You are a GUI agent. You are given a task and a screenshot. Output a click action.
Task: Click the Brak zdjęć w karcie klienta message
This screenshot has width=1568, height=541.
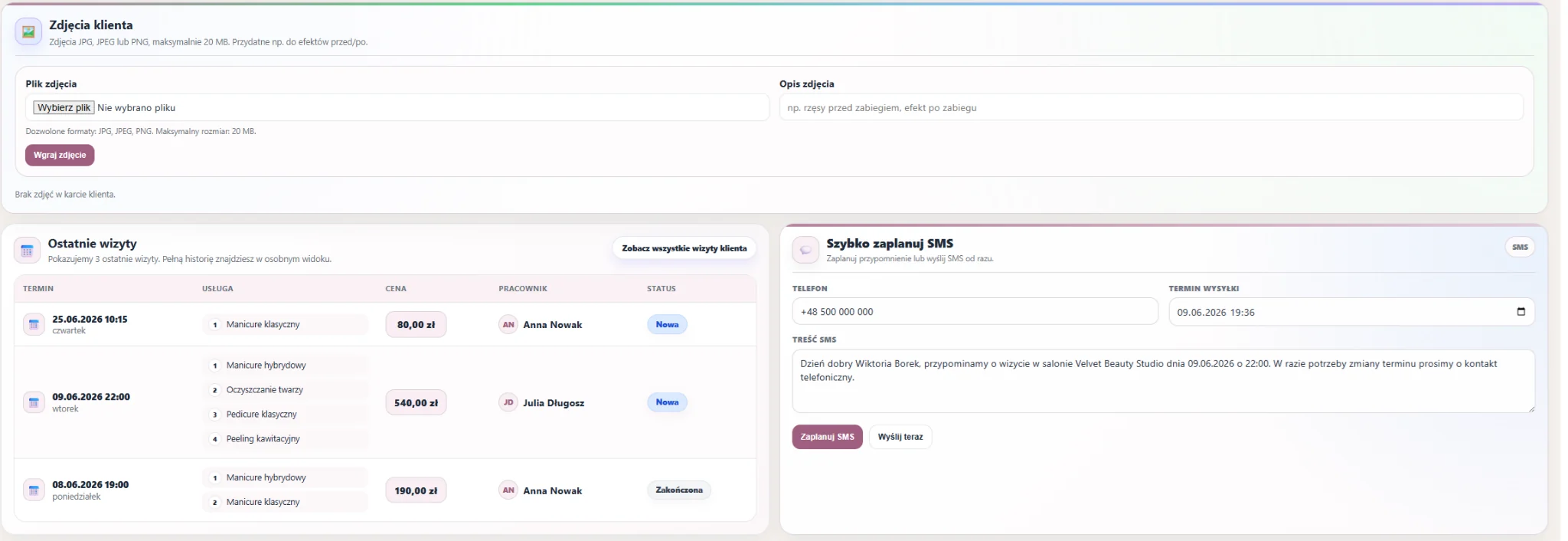tap(65, 195)
